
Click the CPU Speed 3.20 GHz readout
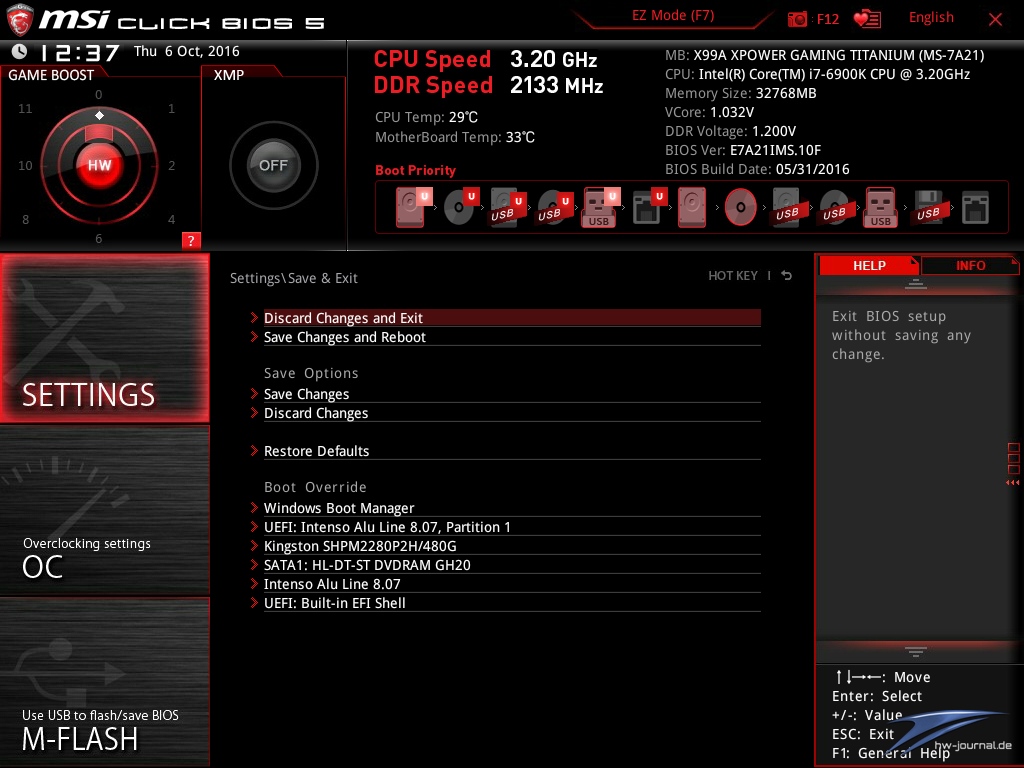[x=485, y=59]
